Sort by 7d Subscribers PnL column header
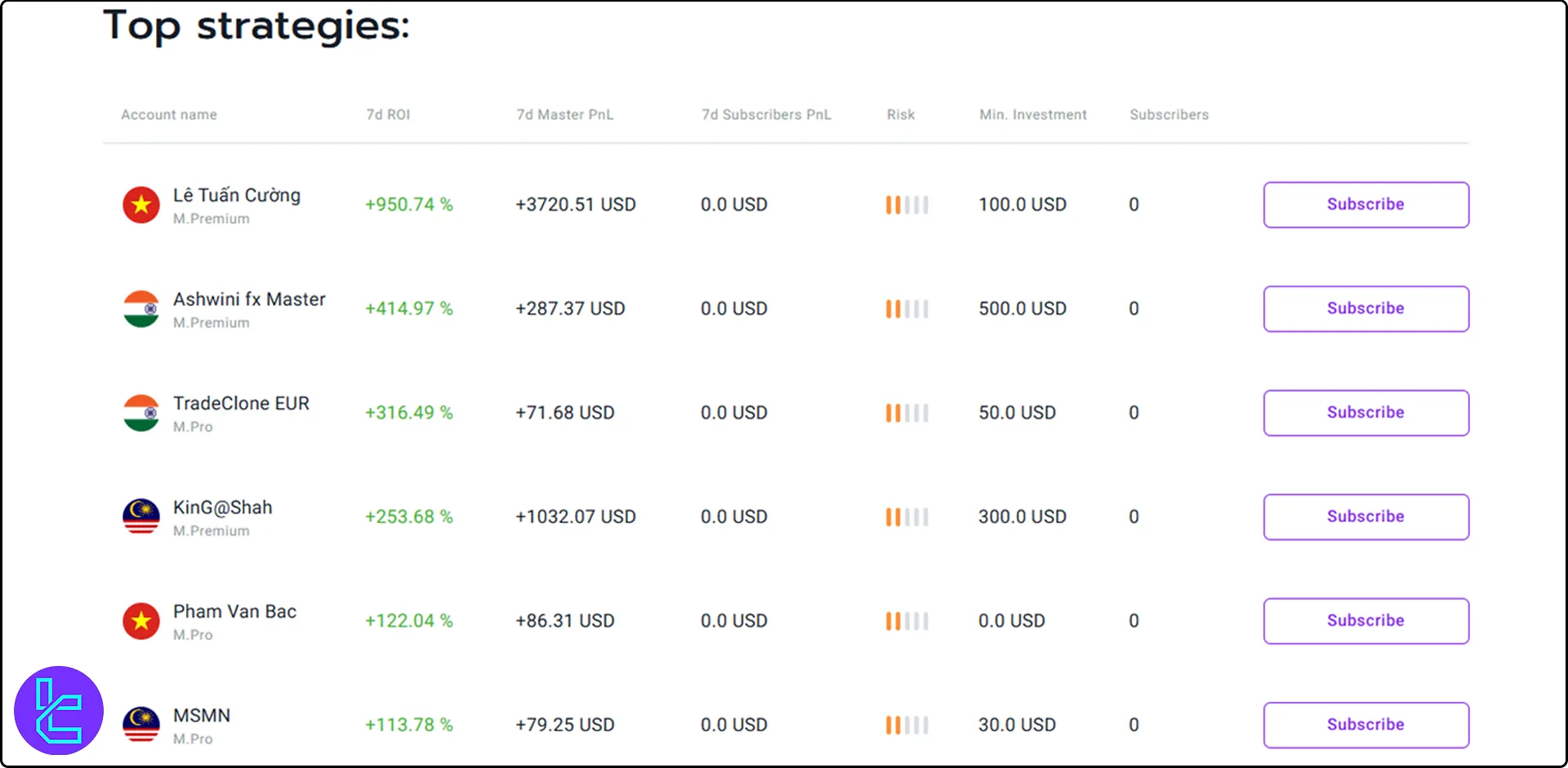The width and height of the screenshot is (1568, 768). (x=766, y=115)
